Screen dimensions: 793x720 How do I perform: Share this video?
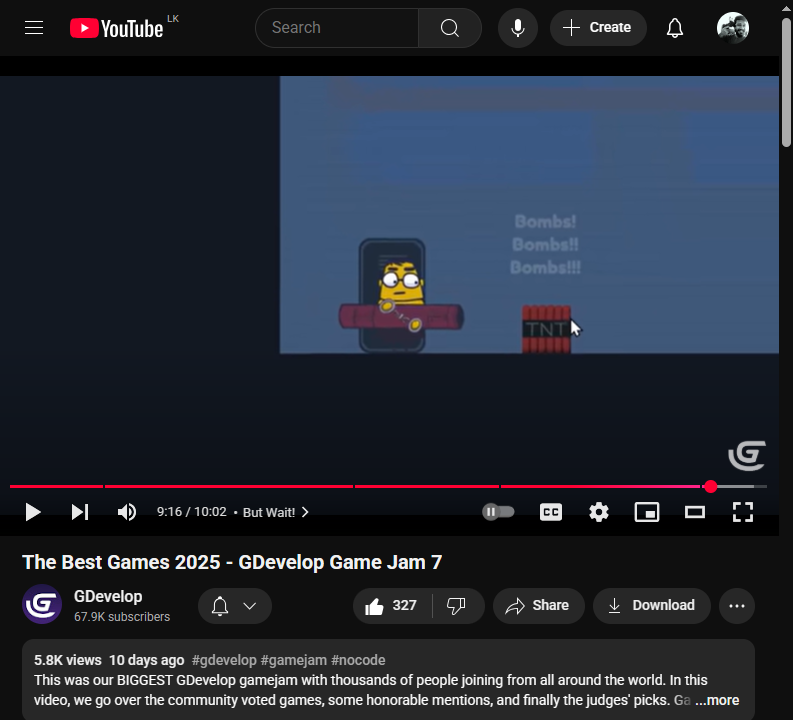539,606
